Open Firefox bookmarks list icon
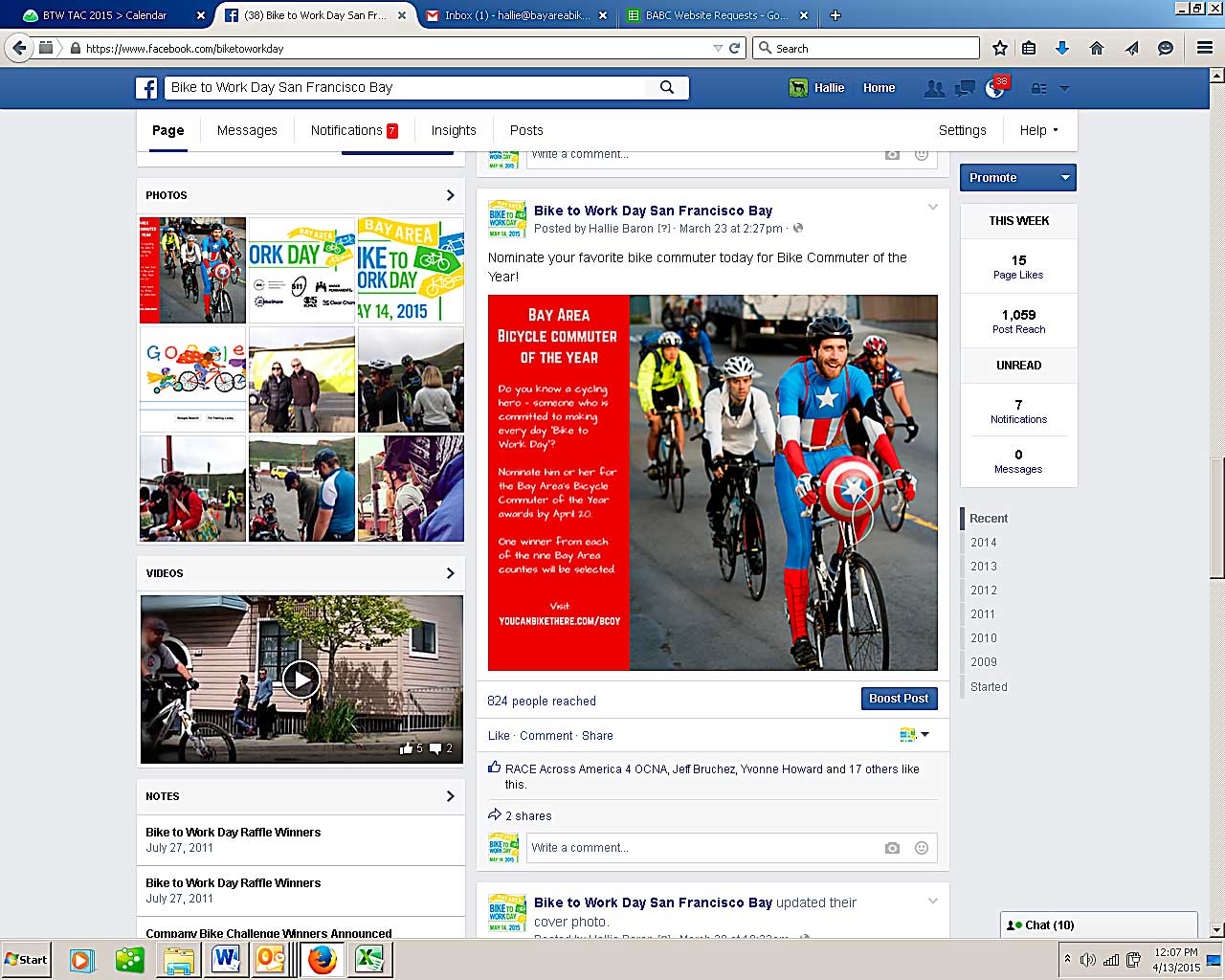 click(x=1029, y=48)
